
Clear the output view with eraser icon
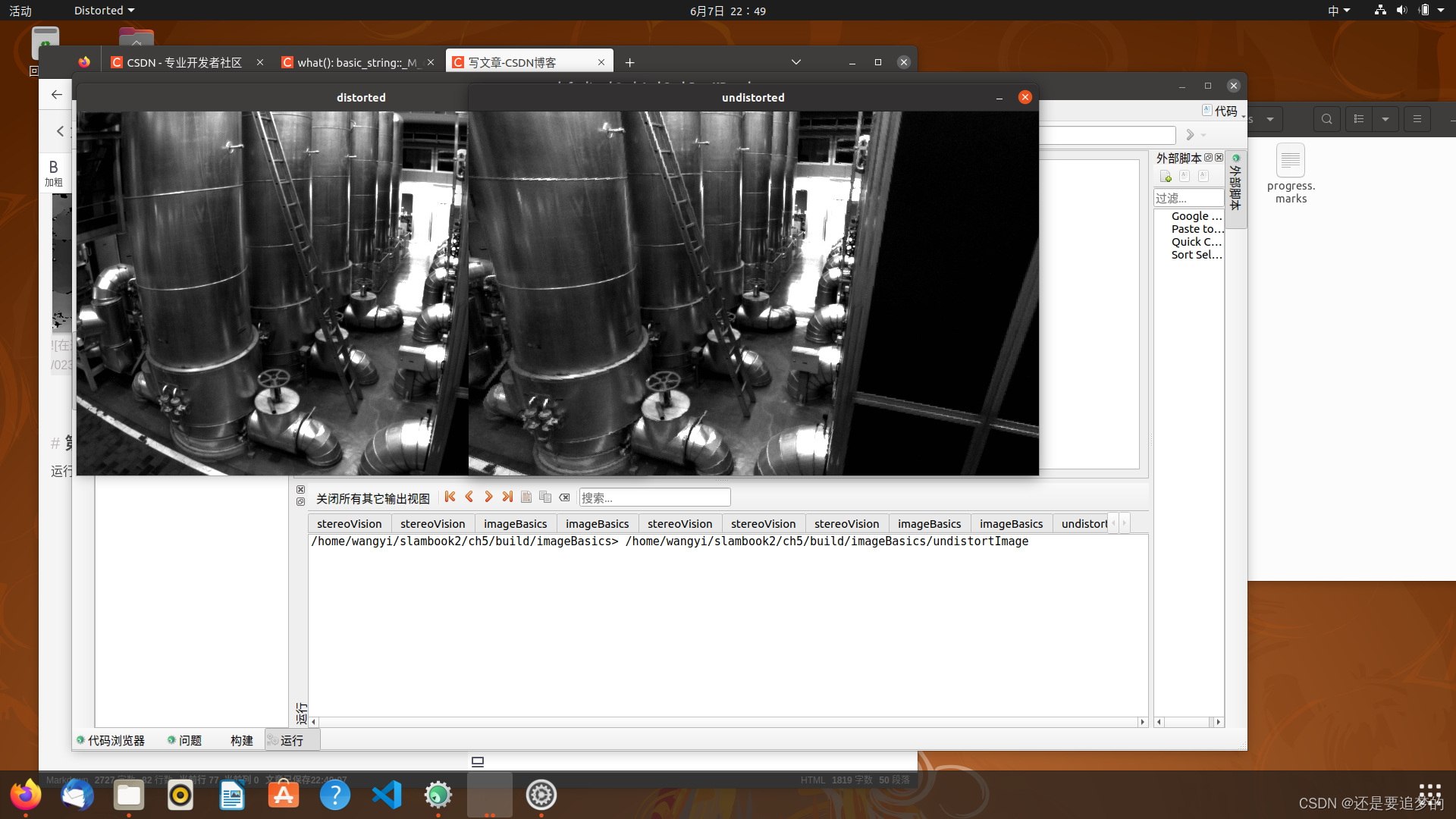(564, 497)
